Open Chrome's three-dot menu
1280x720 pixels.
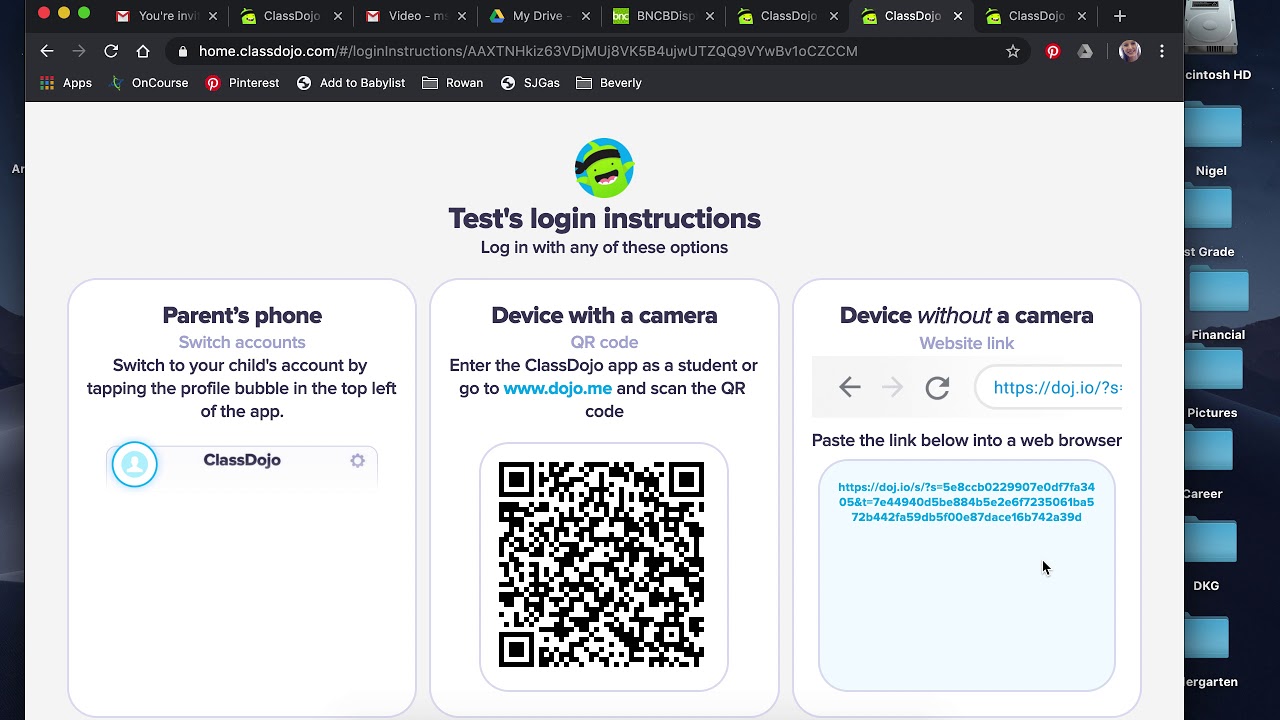pos(1162,51)
